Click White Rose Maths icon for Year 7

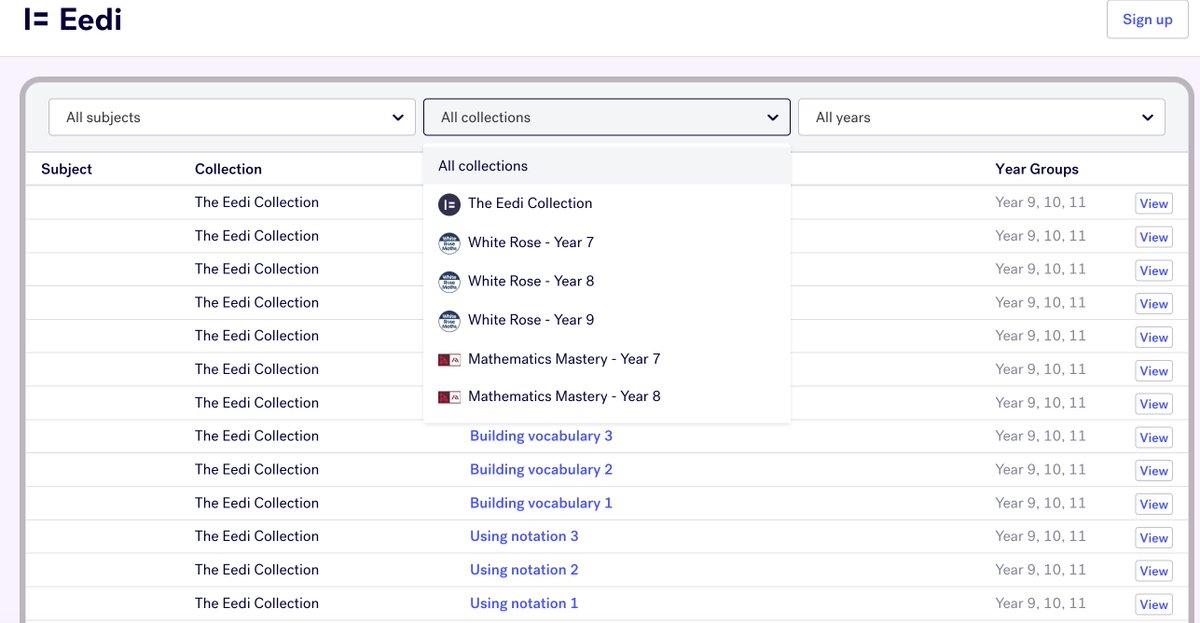(x=449, y=243)
